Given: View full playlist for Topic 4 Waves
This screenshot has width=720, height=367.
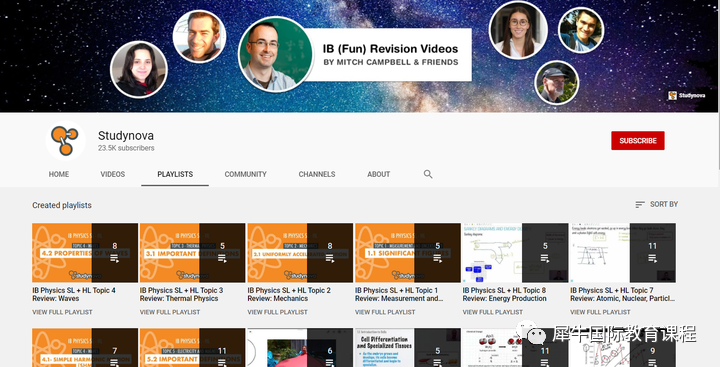Looking at the screenshot, I should tap(62, 312).
